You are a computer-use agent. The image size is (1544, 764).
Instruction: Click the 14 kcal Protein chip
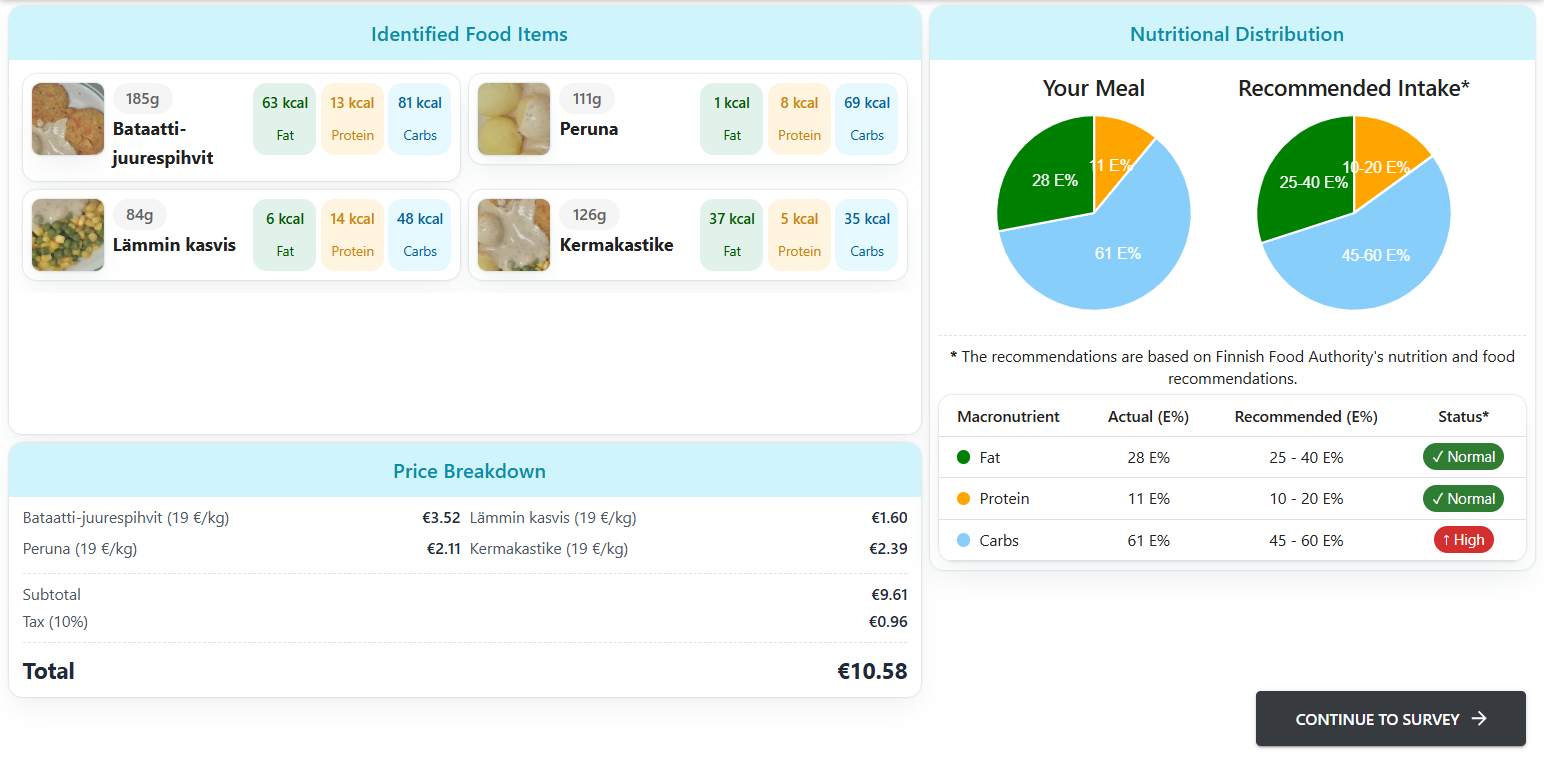[352, 235]
